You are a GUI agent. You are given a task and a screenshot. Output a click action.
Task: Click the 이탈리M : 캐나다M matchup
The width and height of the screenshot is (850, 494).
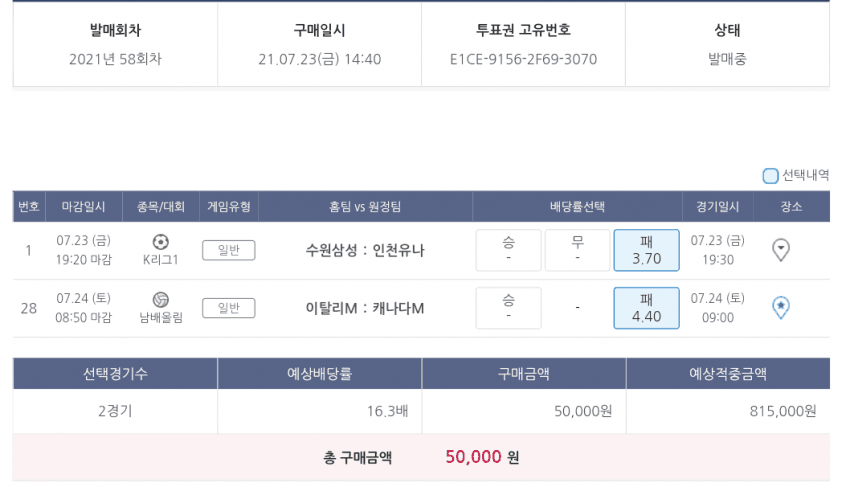pos(365,308)
